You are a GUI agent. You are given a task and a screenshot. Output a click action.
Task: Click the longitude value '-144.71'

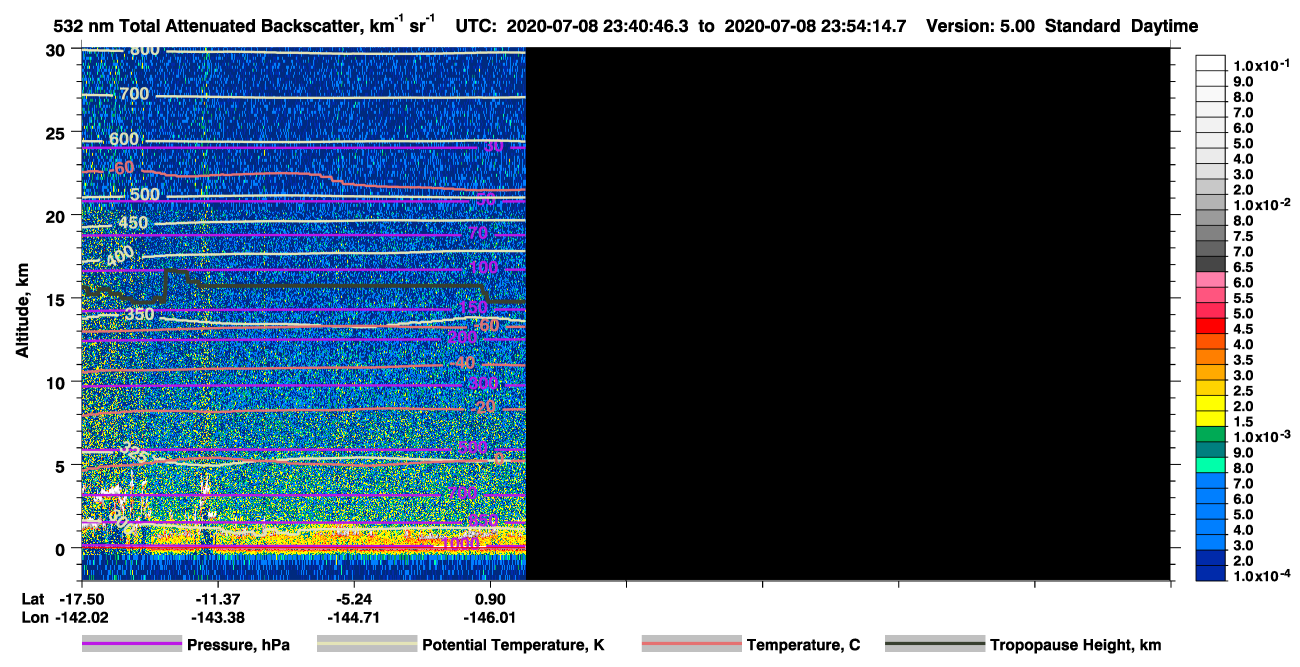point(354,617)
